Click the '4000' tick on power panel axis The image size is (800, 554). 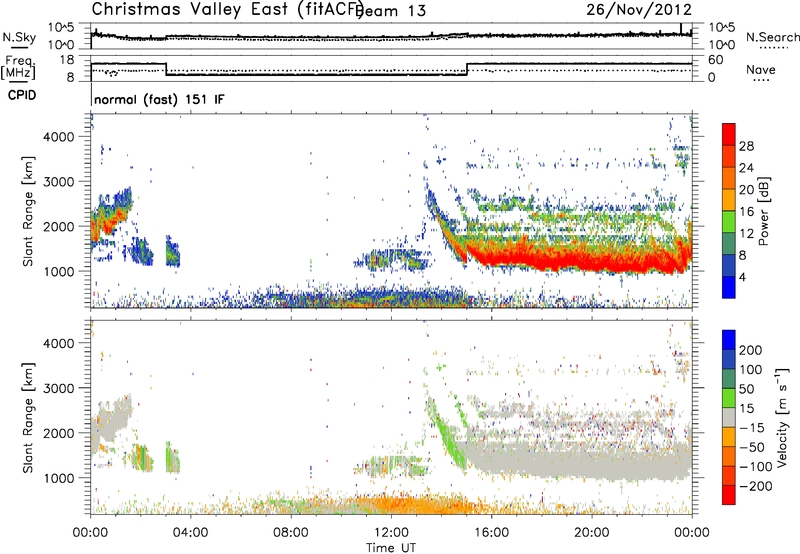pyautogui.click(x=59, y=137)
